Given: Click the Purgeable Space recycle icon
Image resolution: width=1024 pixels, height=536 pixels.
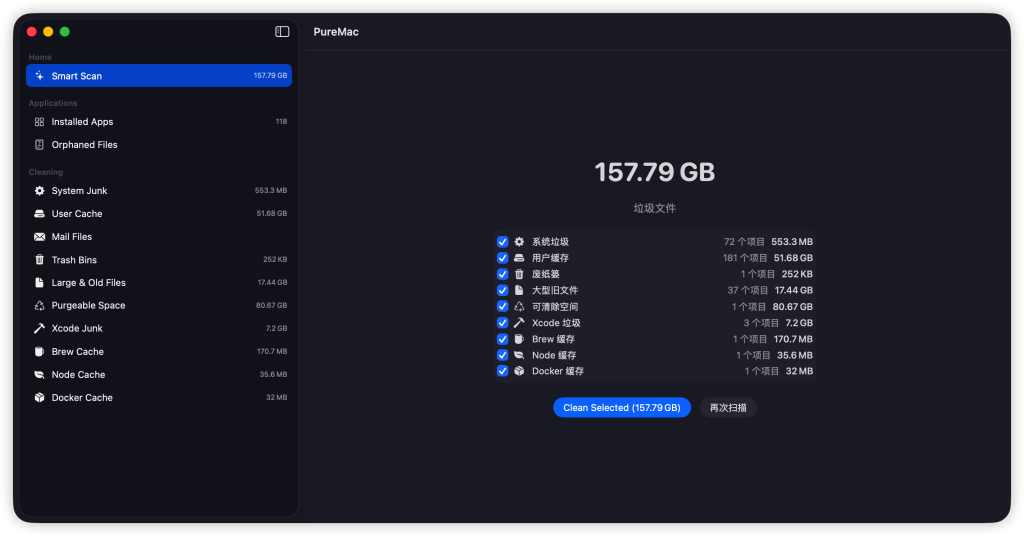Looking at the screenshot, I should coord(39,306).
